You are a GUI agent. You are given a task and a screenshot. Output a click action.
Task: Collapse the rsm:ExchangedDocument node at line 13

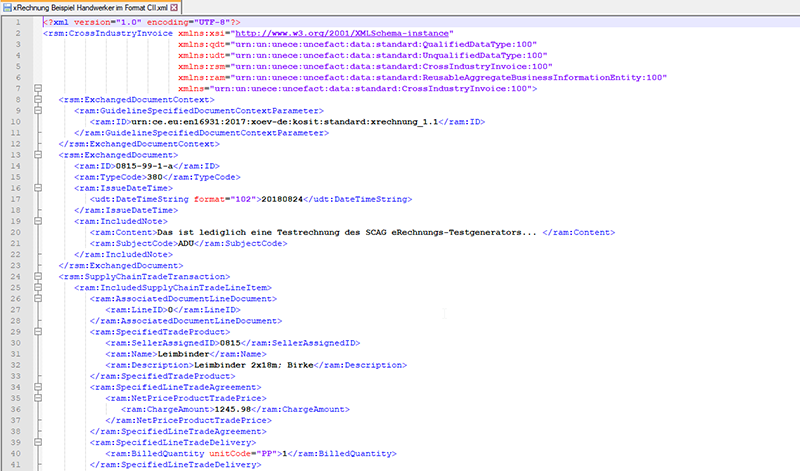pos(36,154)
